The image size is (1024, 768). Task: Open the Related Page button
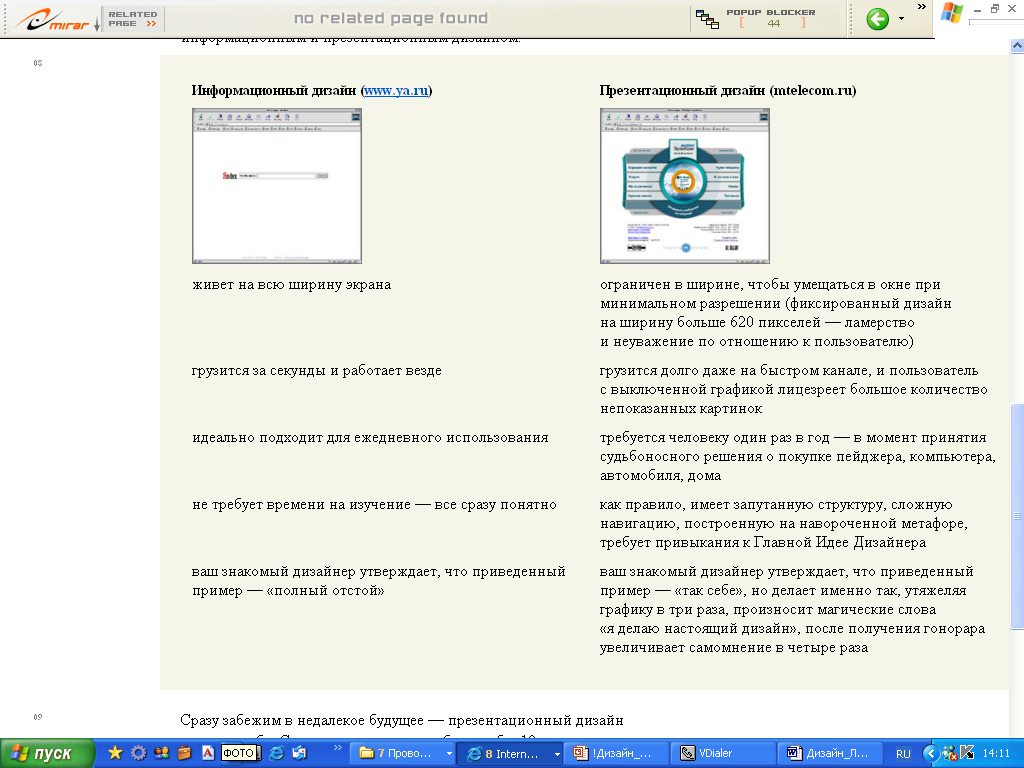coord(133,19)
